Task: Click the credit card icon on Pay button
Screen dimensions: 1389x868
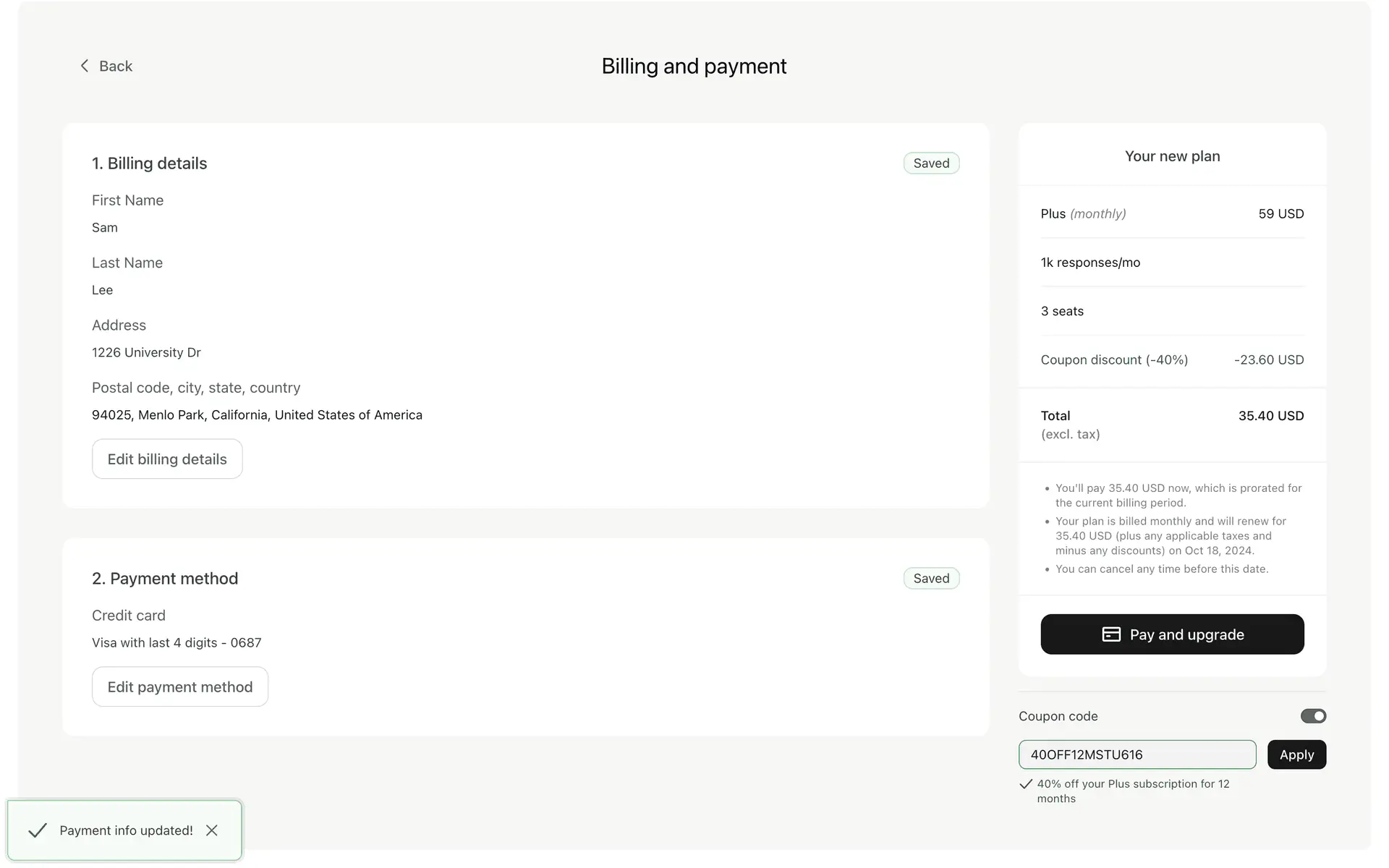Action: tap(1111, 634)
